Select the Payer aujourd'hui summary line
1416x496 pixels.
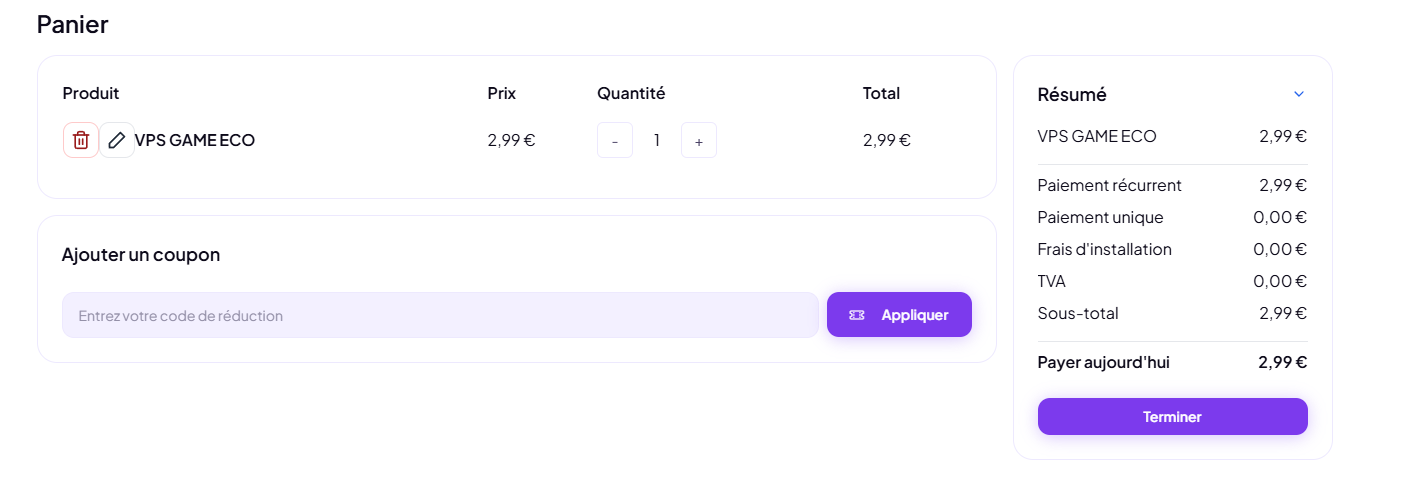(1172, 362)
